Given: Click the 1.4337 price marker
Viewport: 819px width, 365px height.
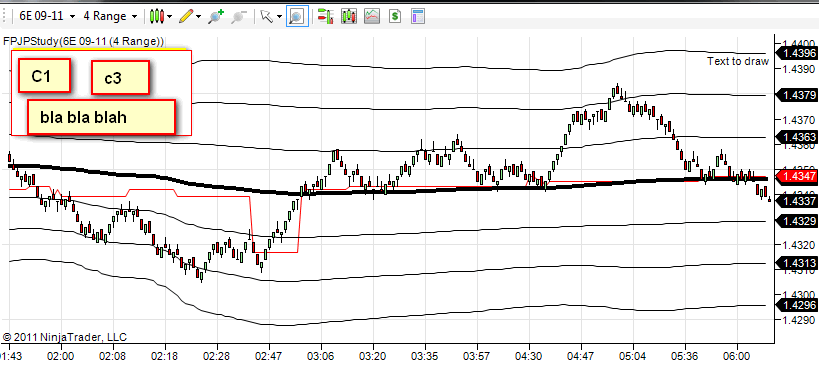Looking at the screenshot, I should 797,201.
